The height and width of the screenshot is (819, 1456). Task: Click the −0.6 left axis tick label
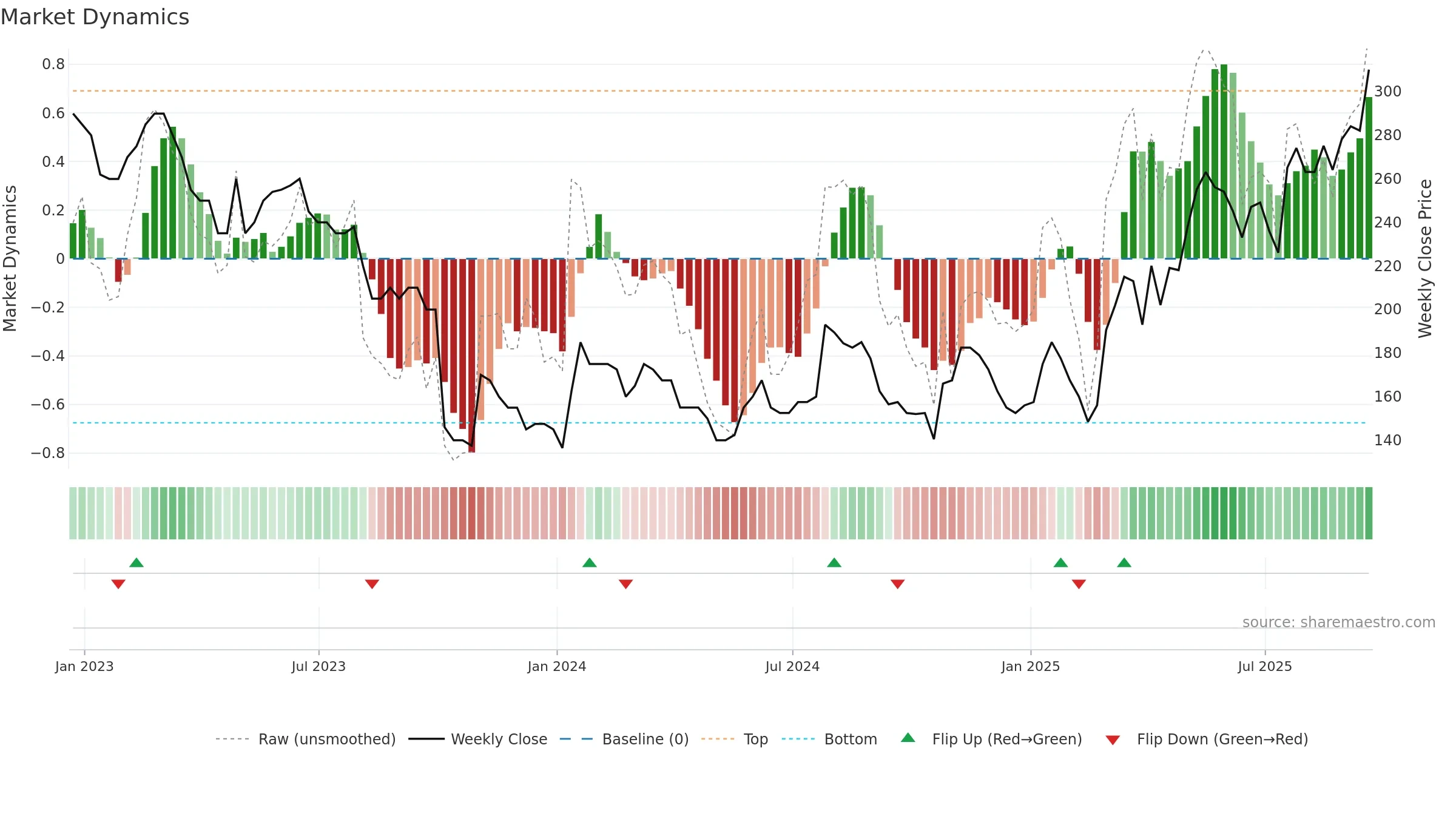(x=48, y=404)
